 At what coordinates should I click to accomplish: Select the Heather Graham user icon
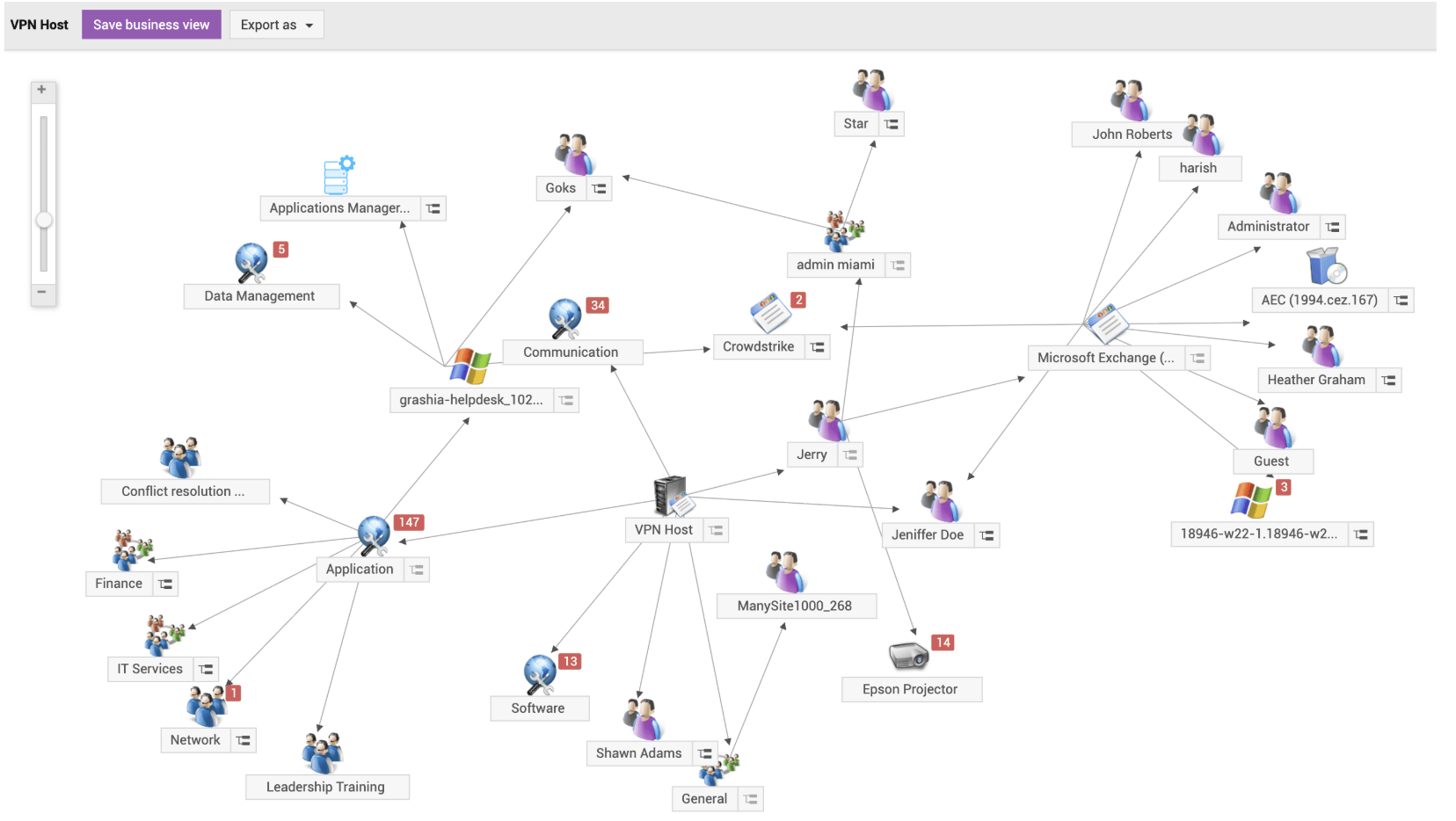pyautogui.click(x=1321, y=346)
